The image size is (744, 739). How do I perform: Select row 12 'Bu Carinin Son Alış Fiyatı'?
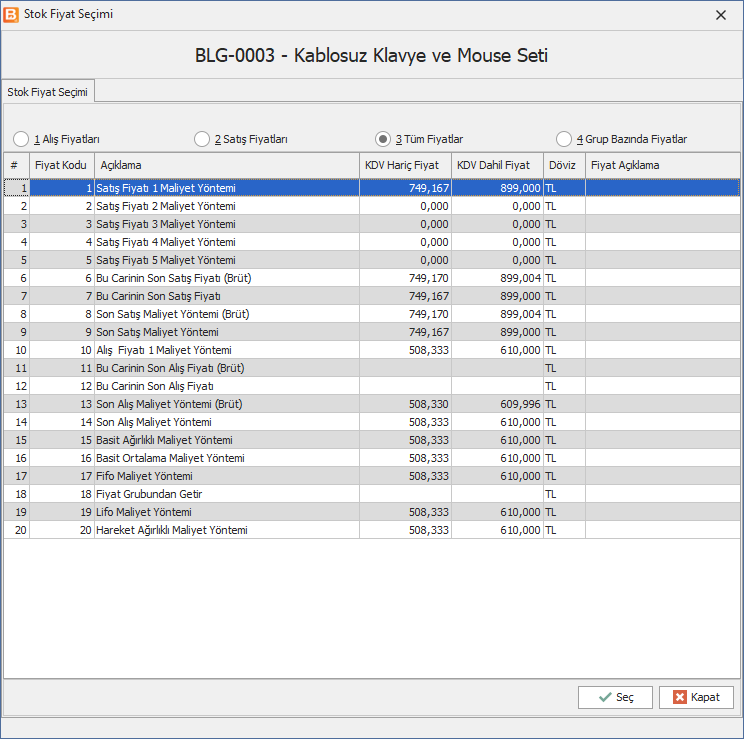click(x=372, y=386)
